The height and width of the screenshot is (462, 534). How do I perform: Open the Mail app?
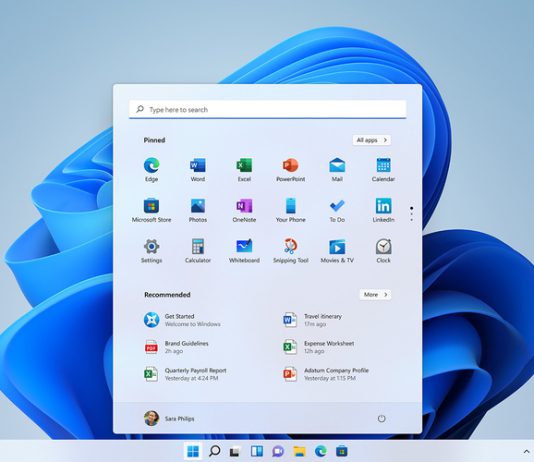(x=337, y=169)
